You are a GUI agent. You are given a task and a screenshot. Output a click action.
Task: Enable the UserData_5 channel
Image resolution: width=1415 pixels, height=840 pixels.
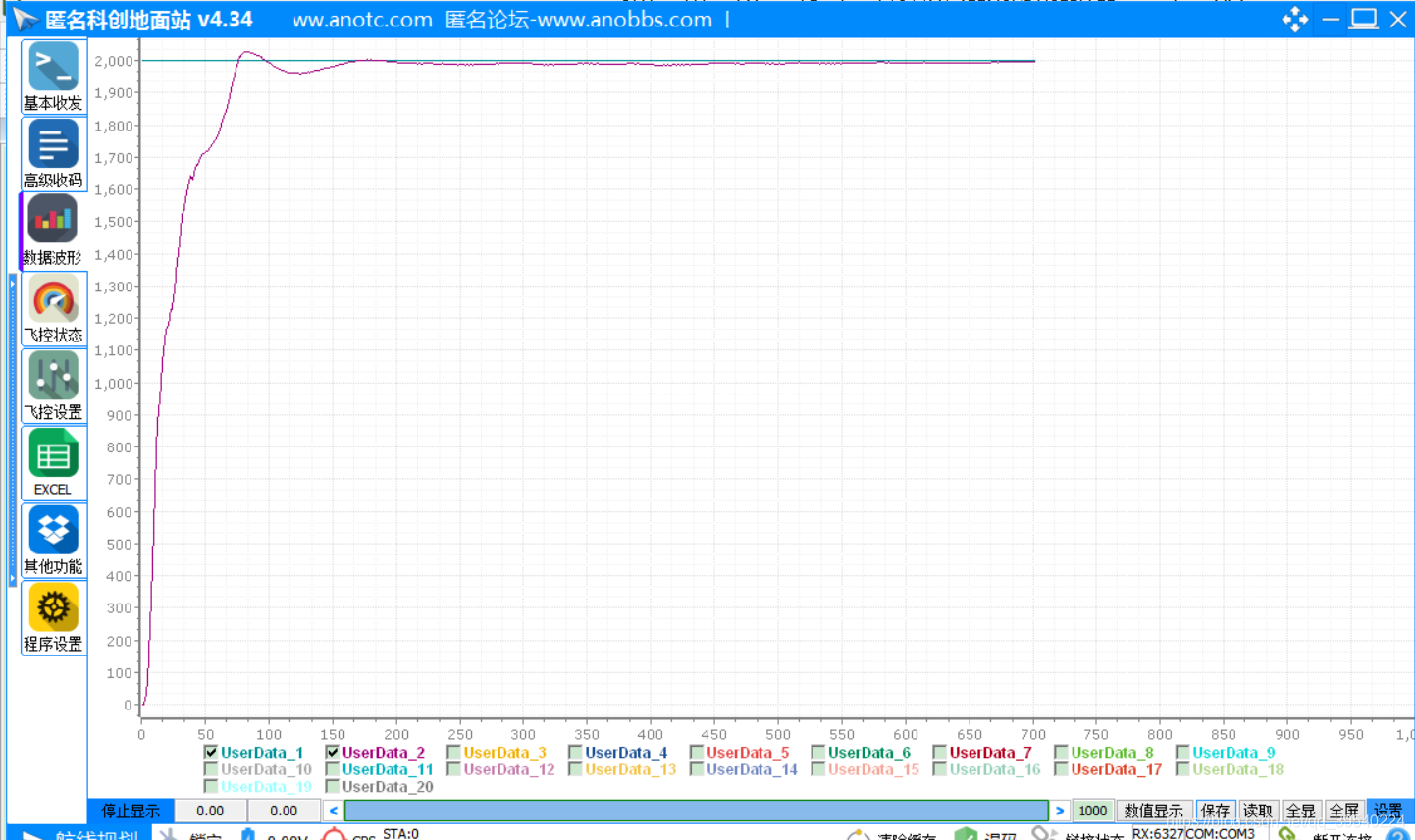tap(697, 753)
